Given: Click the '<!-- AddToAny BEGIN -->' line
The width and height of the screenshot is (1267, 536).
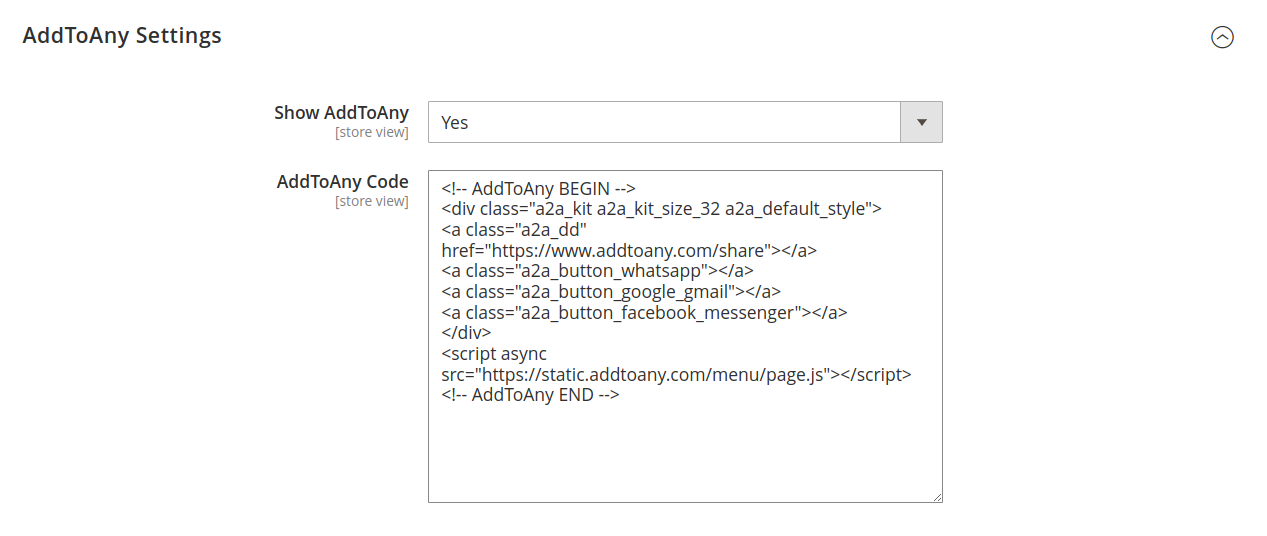Looking at the screenshot, I should [x=539, y=188].
